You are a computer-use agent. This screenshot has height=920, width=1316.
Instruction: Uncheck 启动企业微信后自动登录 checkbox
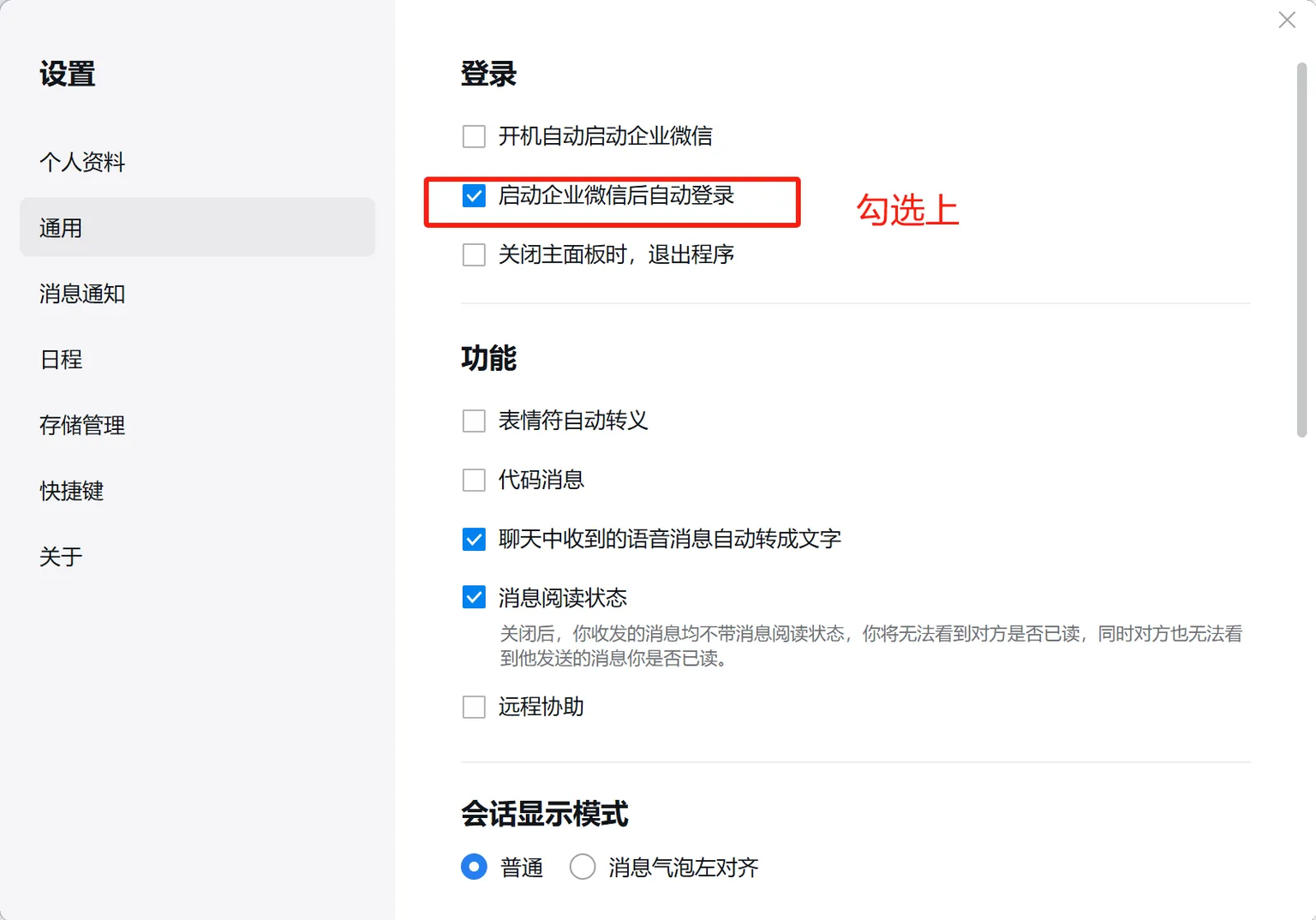[474, 195]
